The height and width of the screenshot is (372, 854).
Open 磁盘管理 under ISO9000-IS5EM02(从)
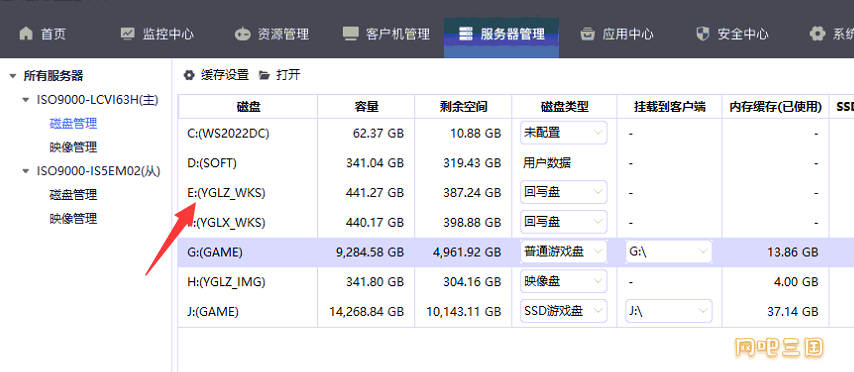[x=73, y=194]
